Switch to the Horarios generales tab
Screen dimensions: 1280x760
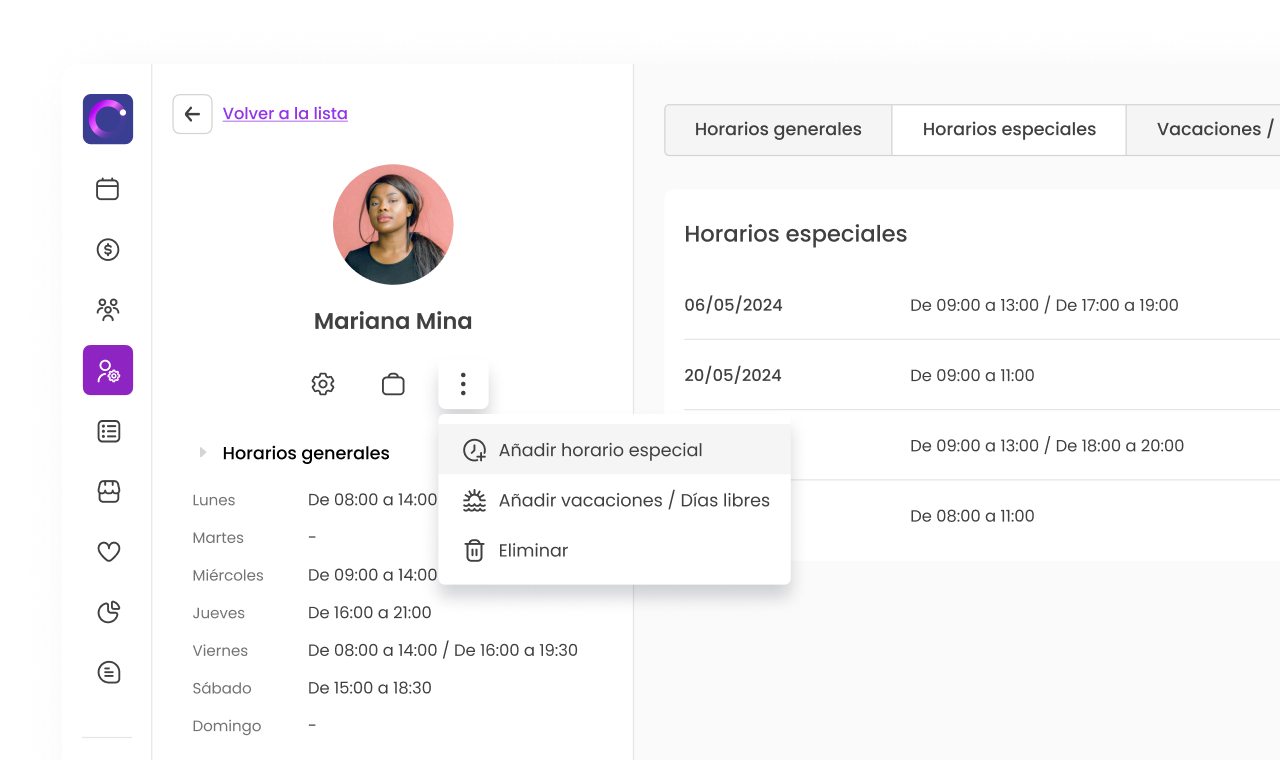tap(778, 130)
